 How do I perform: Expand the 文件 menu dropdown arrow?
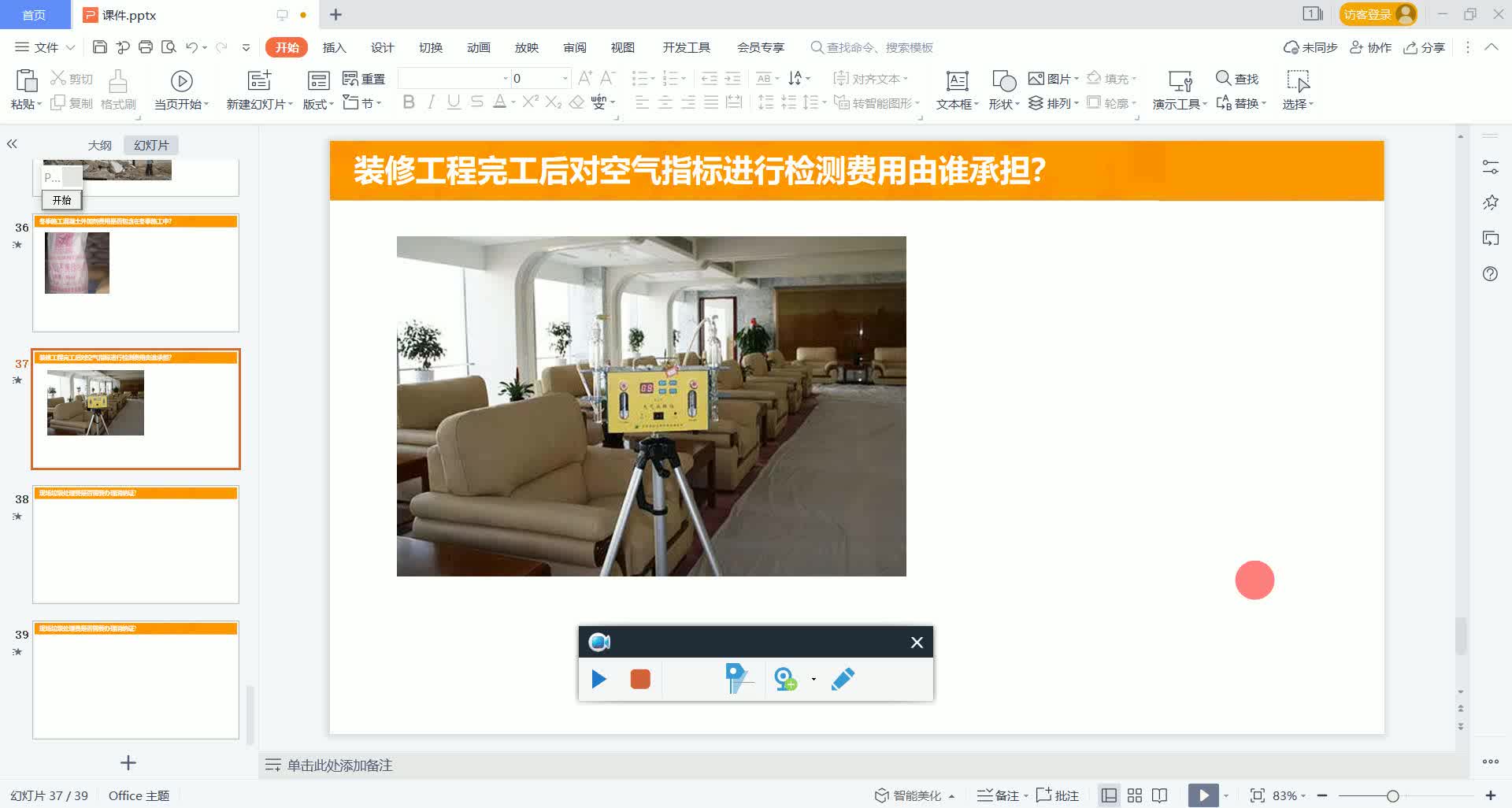(70, 47)
